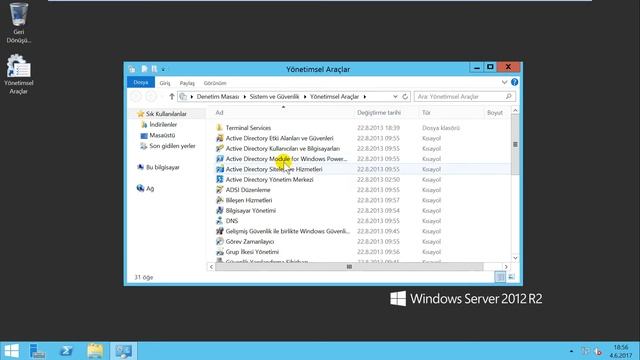Switch to details view icon in status bar
The height and width of the screenshot is (360, 640).
(x=500, y=277)
